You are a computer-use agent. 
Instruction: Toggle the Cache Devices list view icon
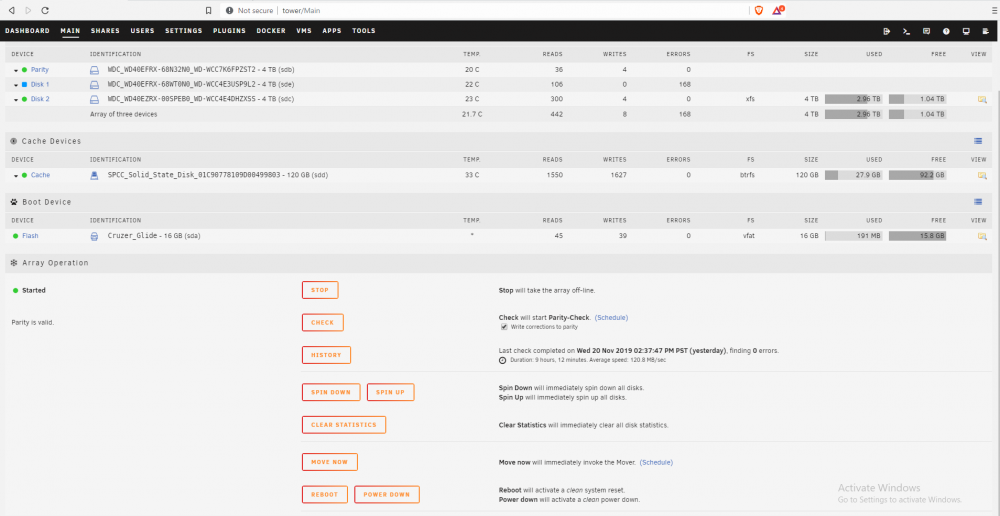pos(978,141)
